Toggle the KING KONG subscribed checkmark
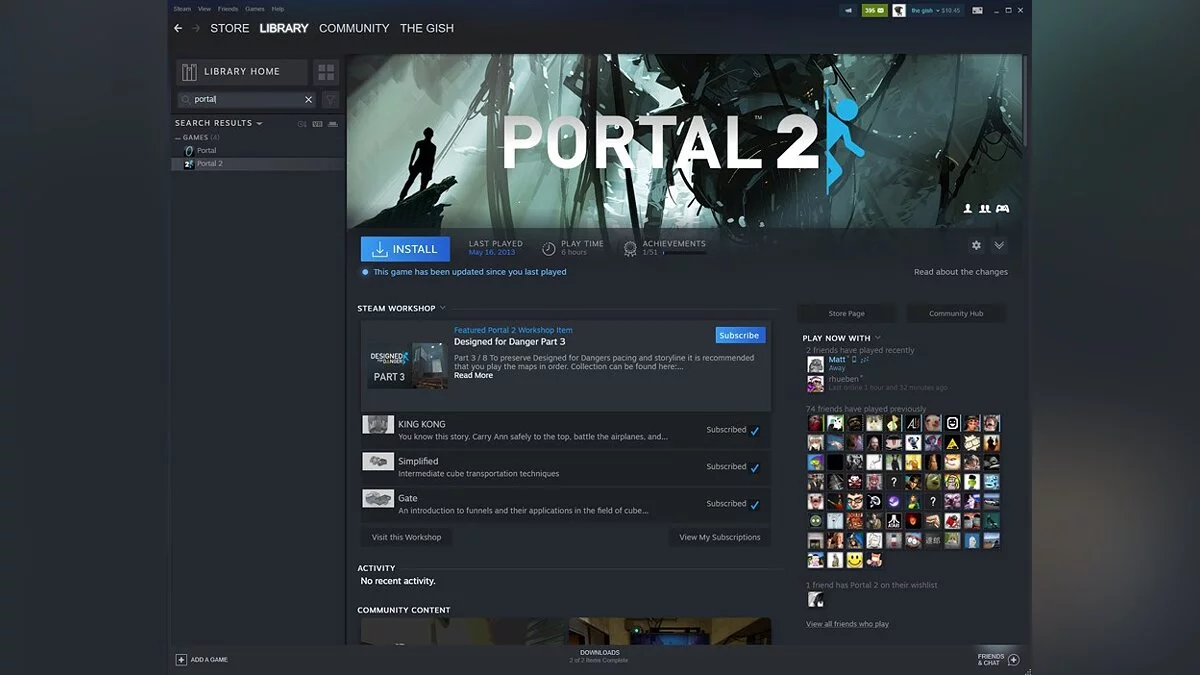The image size is (1200, 675). point(754,431)
